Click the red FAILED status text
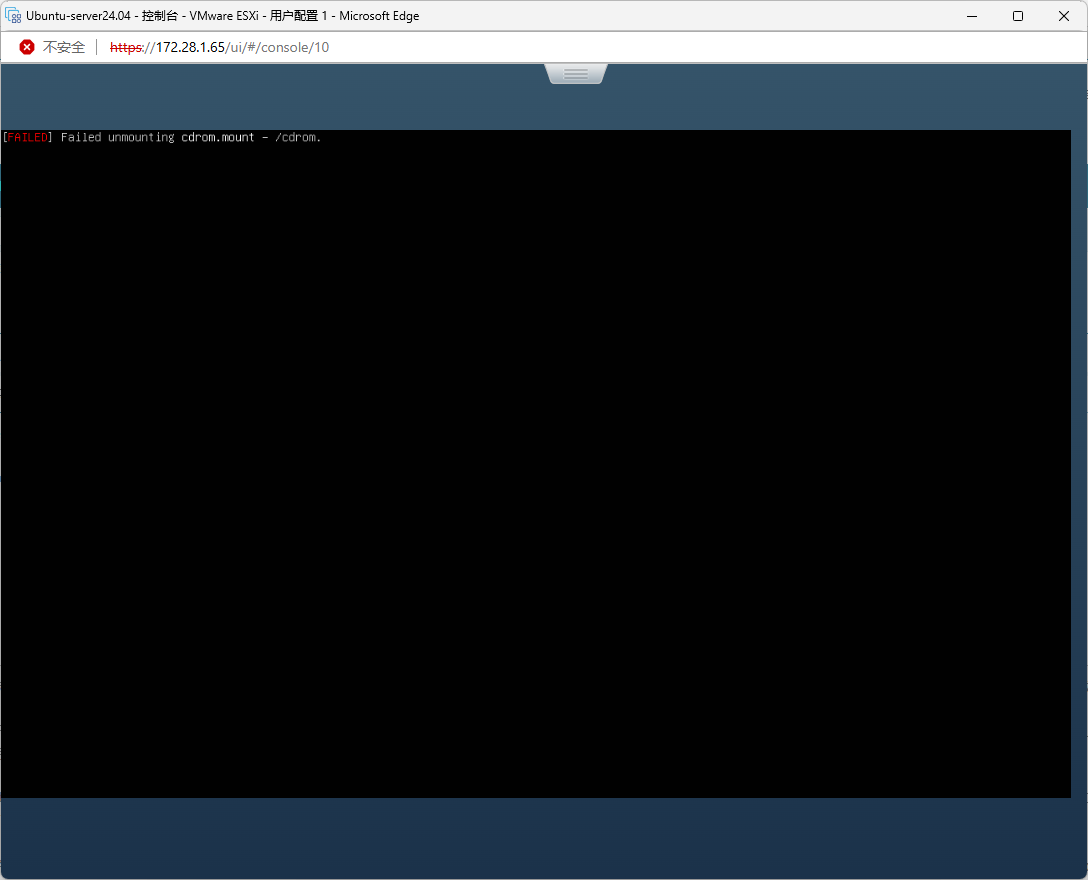The height and width of the screenshot is (880, 1088). tap(28, 137)
